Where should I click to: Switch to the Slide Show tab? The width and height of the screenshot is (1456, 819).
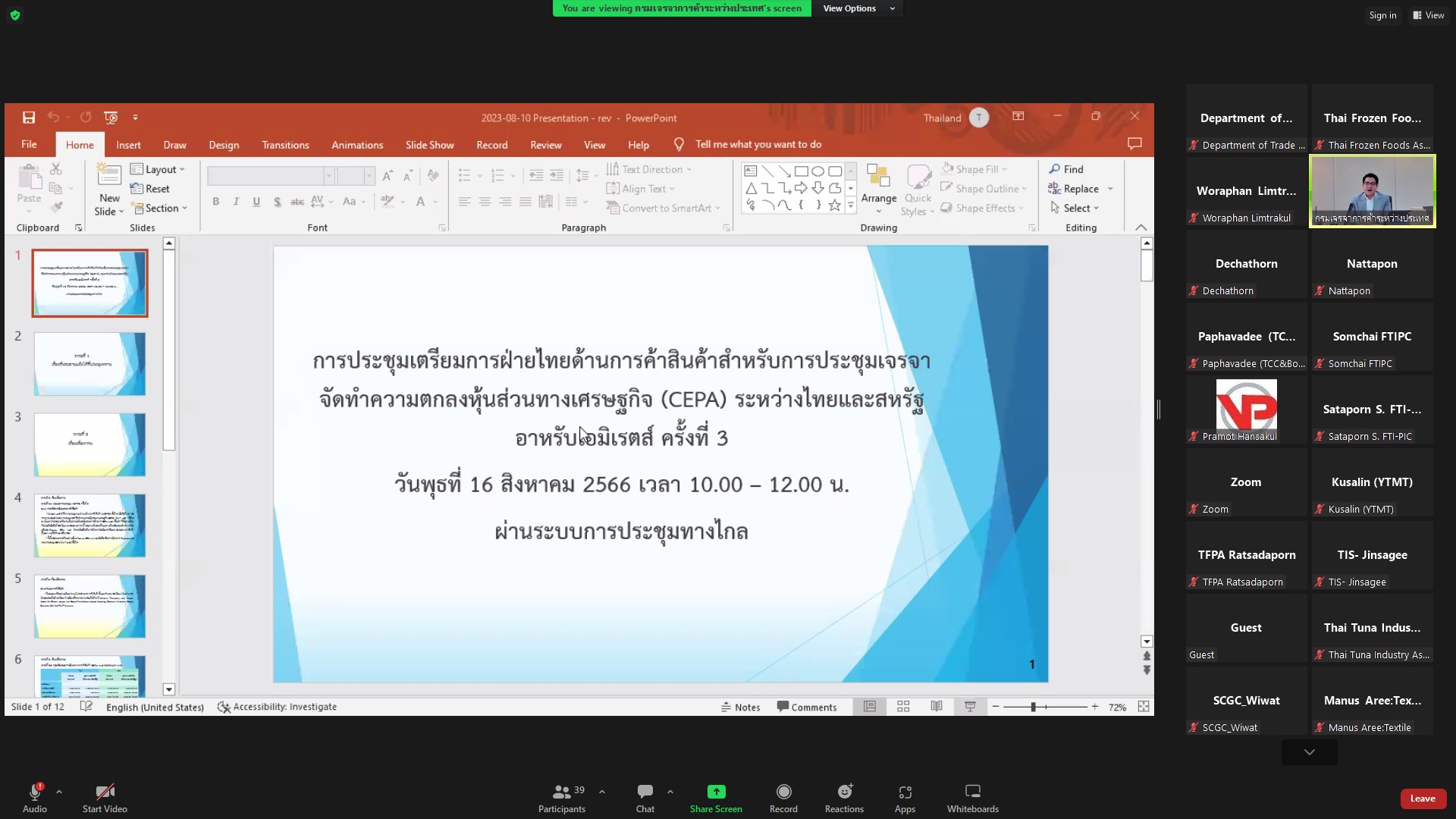click(429, 145)
